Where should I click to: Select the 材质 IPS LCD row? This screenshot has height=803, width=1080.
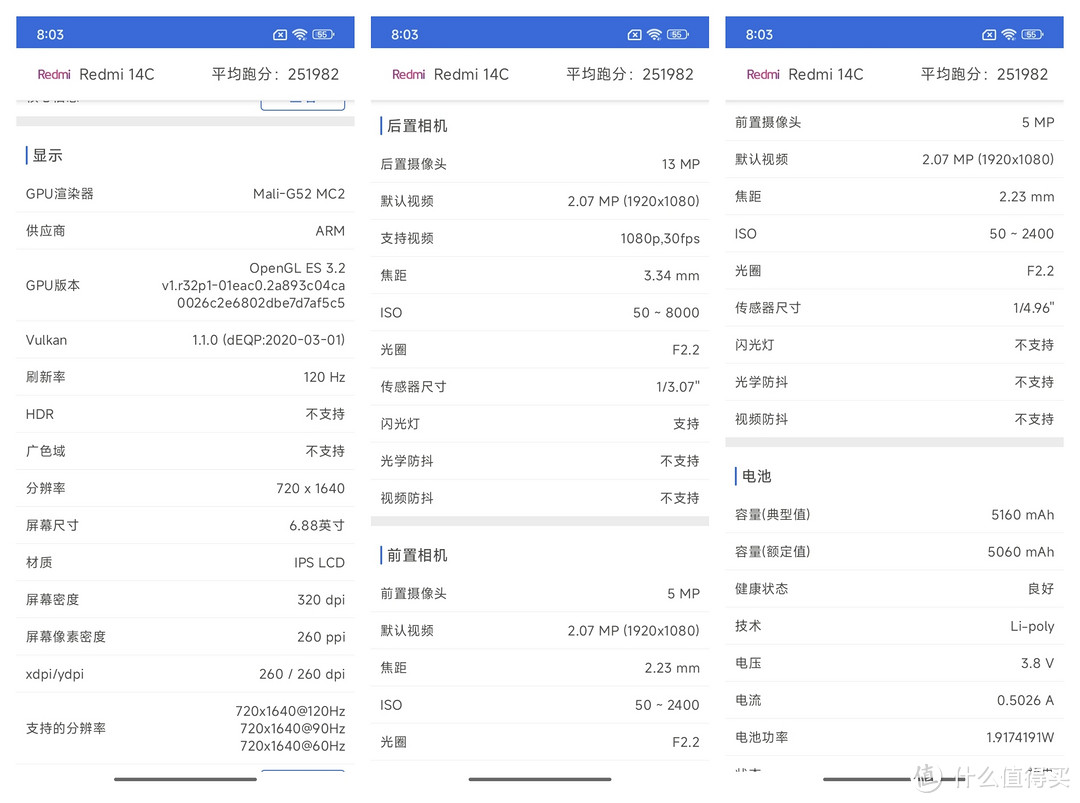[185, 563]
